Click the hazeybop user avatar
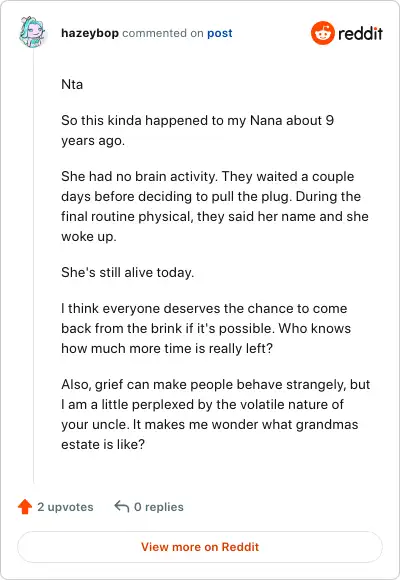The image size is (400, 580). 33,33
